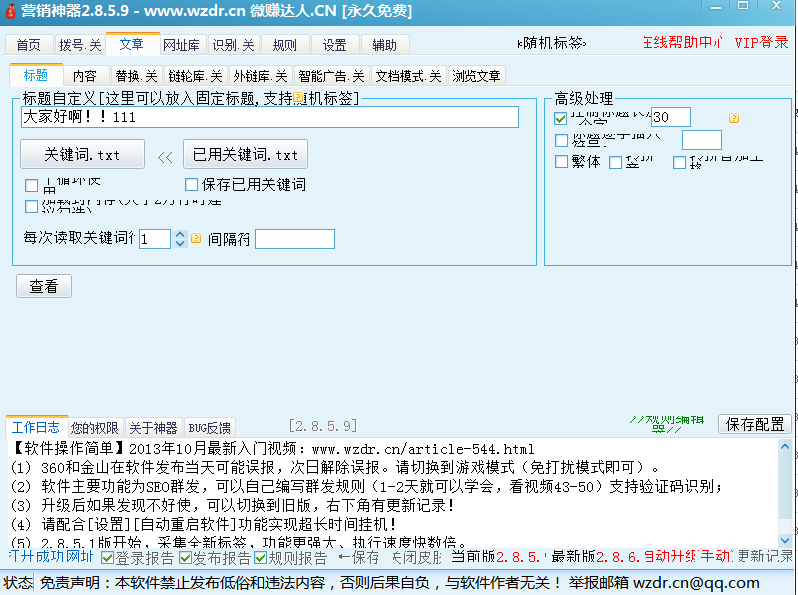This screenshot has width=798, height=595.
Task: Click the << arrows between keyword buttons
Action: pos(165,157)
